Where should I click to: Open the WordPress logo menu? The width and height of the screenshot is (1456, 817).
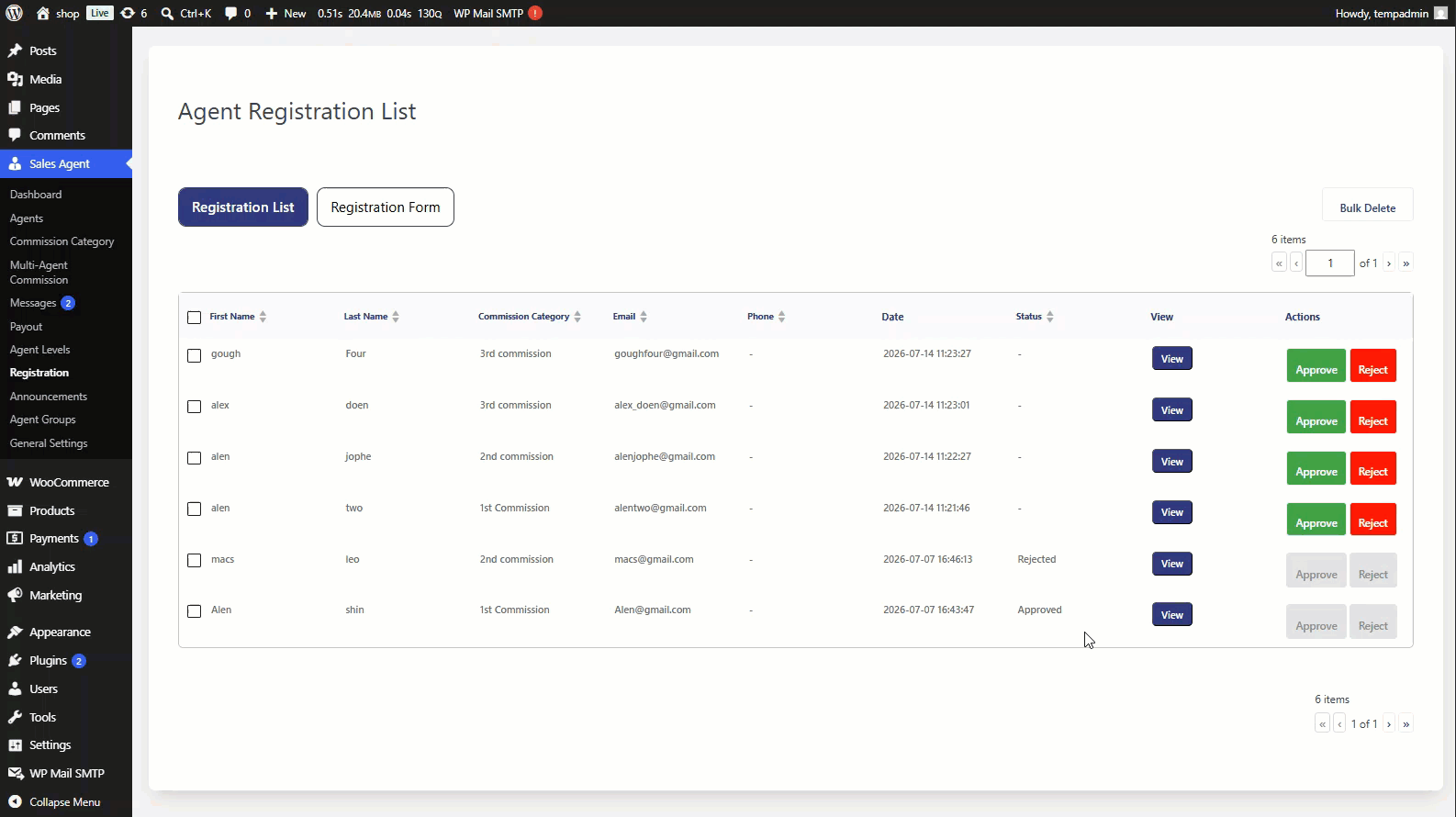pyautogui.click(x=14, y=13)
